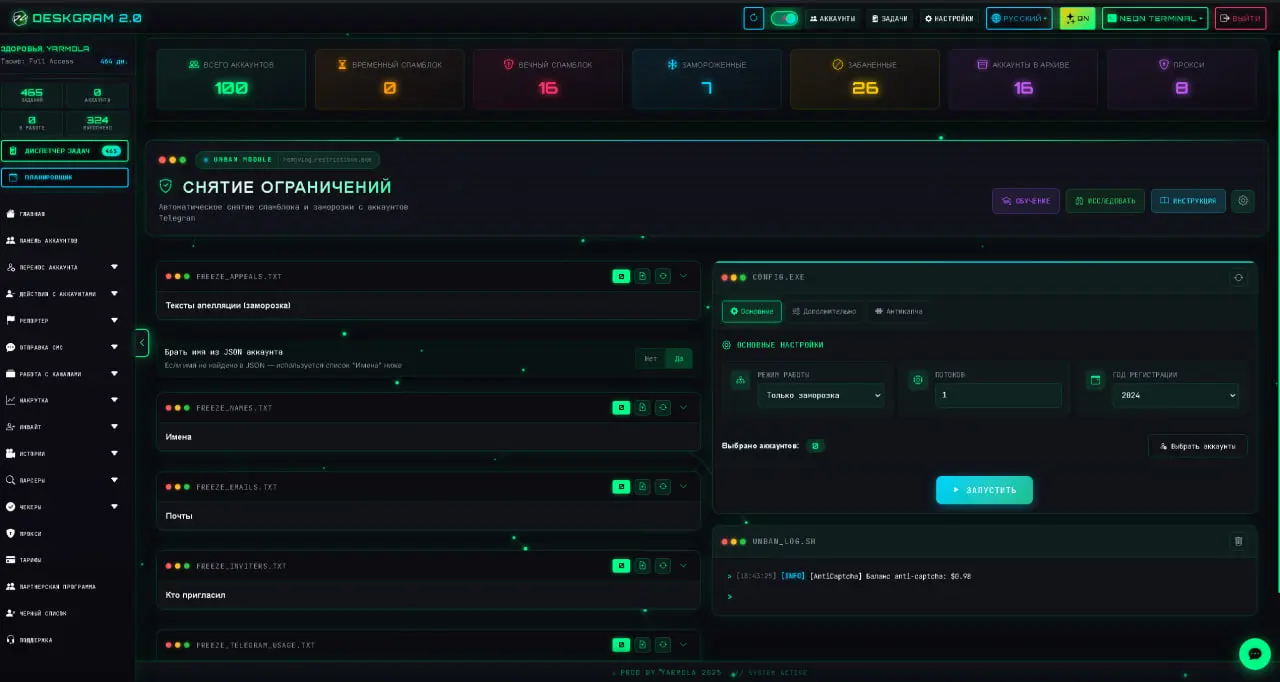
Task: Click the Обучение button
Action: click(1025, 201)
